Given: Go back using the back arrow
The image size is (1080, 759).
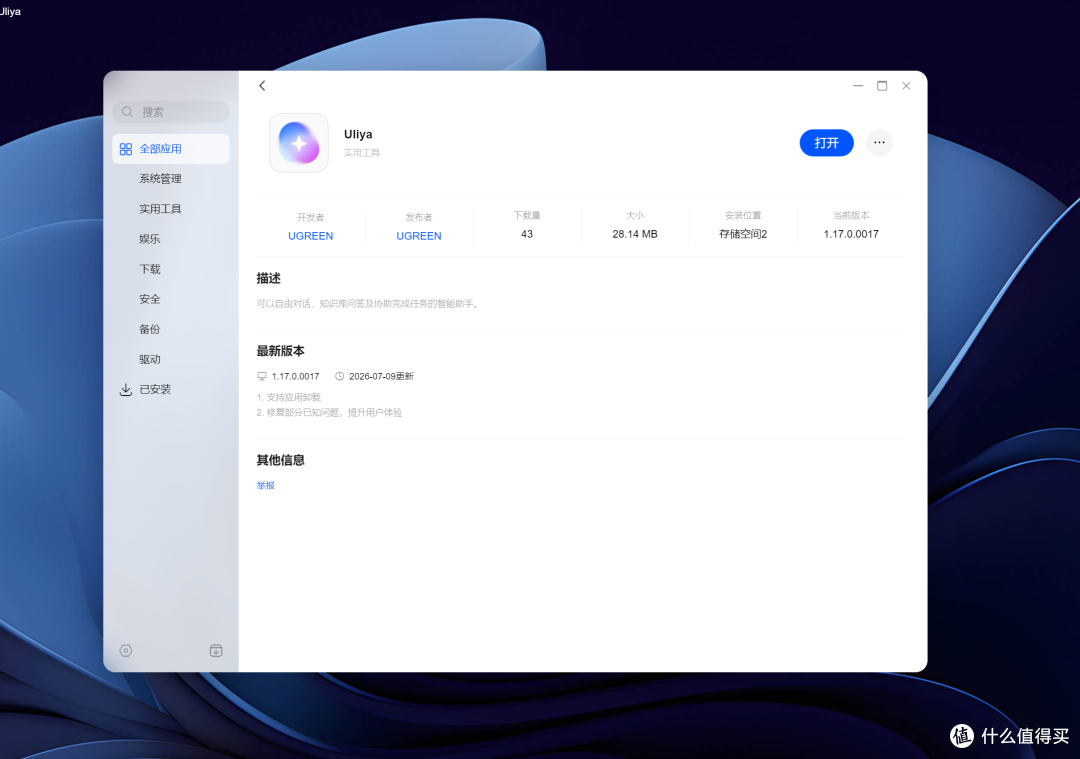Looking at the screenshot, I should pos(262,85).
